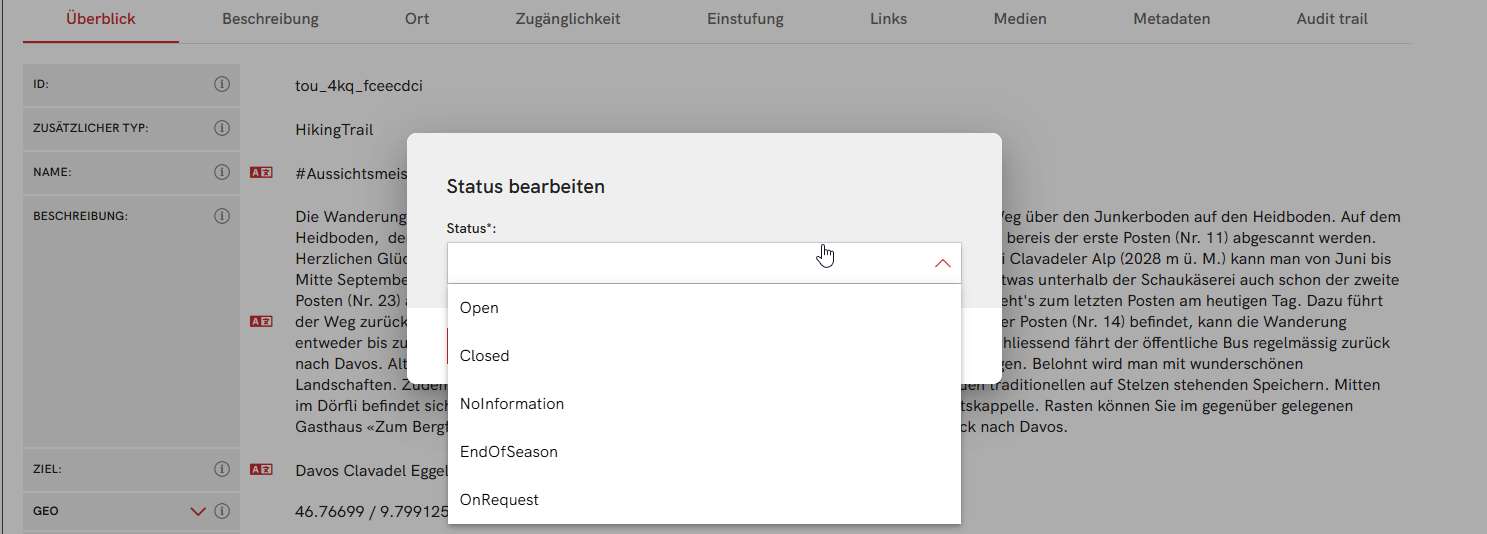Choose OnRequest from the status list
The width and height of the screenshot is (1487, 534).
[499, 500]
